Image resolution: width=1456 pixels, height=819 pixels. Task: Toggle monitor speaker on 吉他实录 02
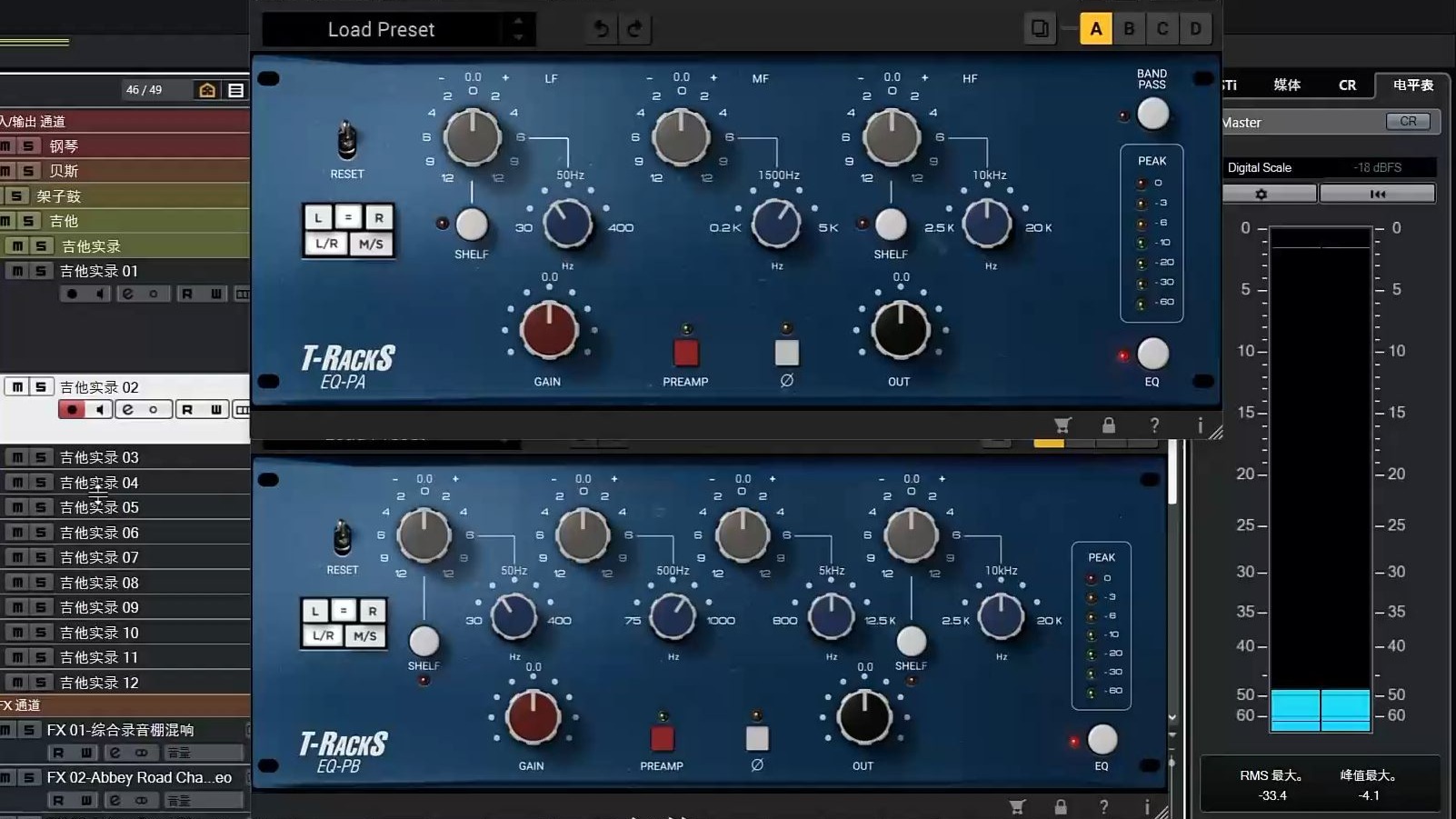pos(100,410)
